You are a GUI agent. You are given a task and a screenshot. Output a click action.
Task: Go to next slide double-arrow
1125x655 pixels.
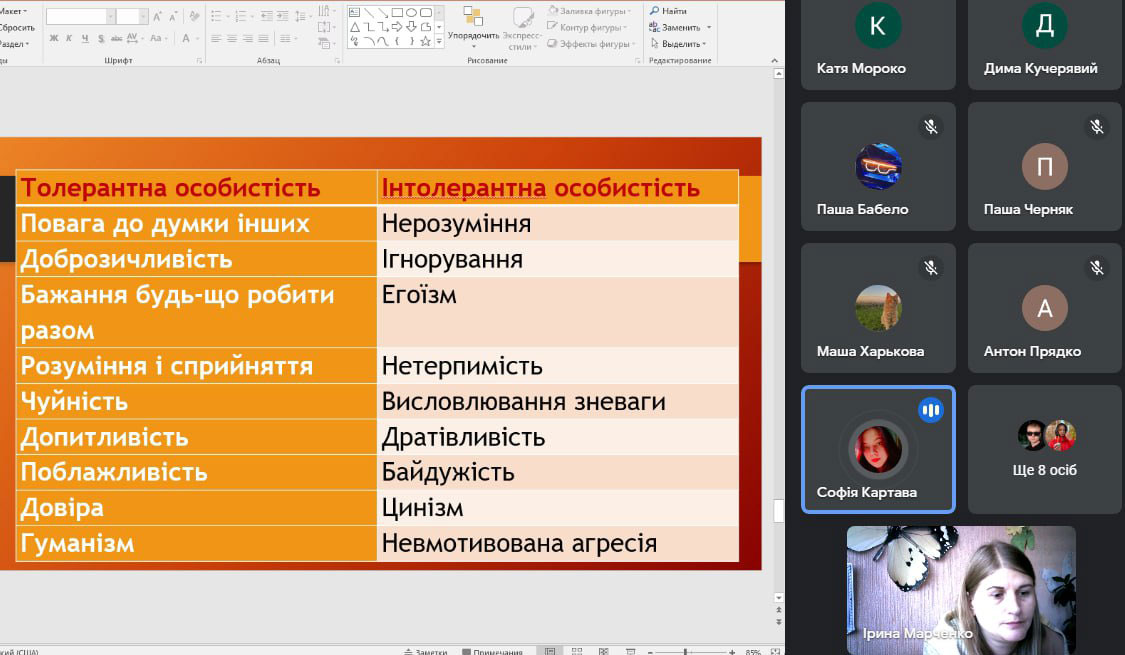[x=779, y=622]
